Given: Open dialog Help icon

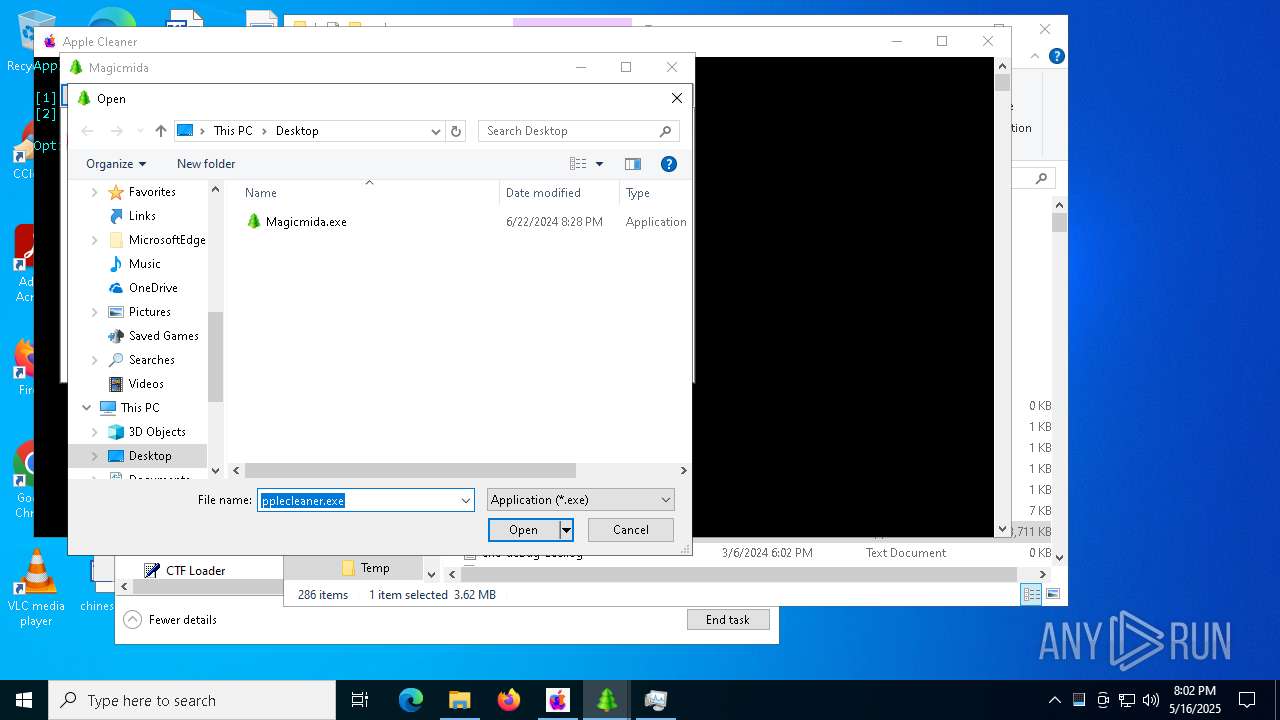Looking at the screenshot, I should pos(669,164).
